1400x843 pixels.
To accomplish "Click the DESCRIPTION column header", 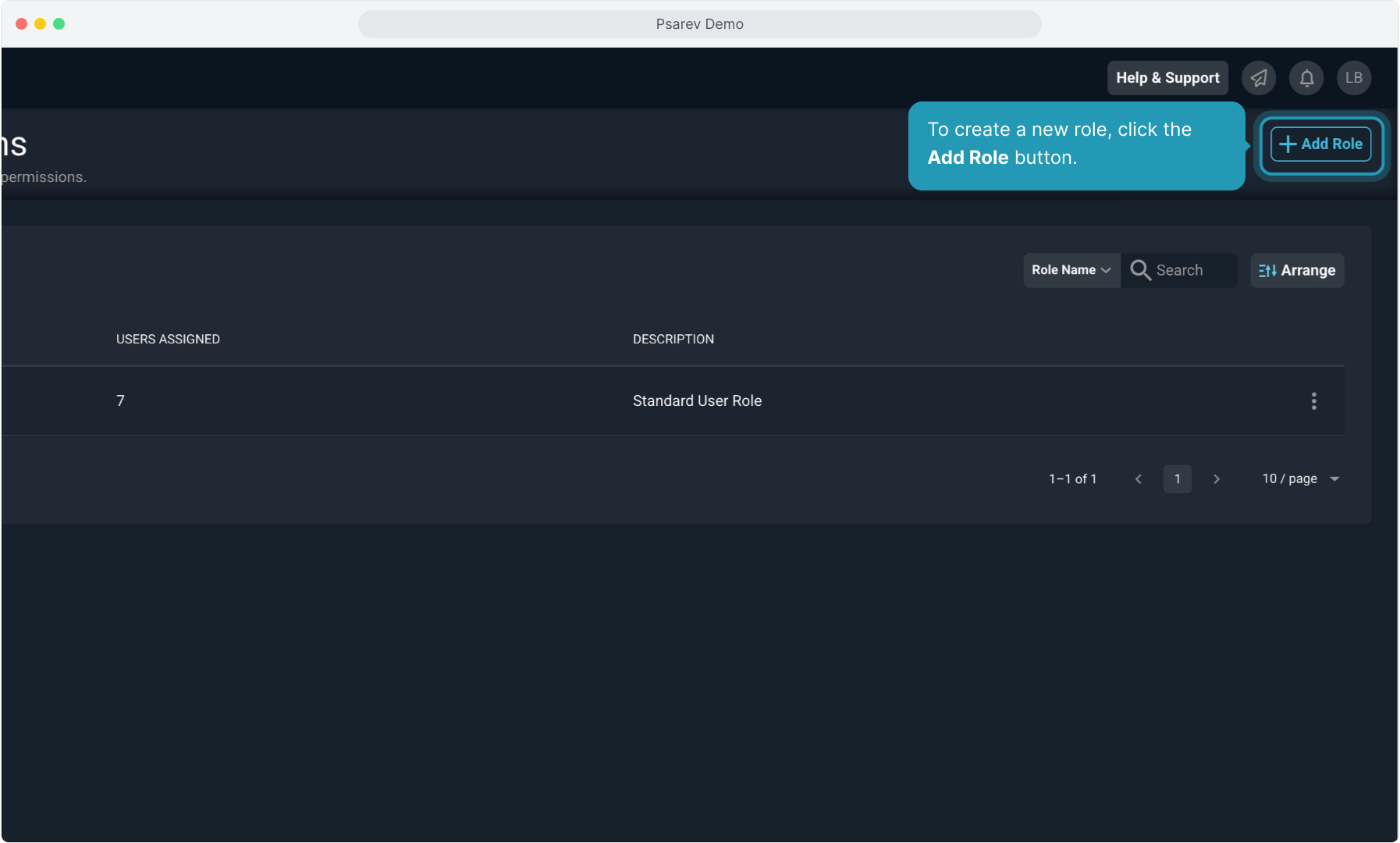I will (673, 340).
